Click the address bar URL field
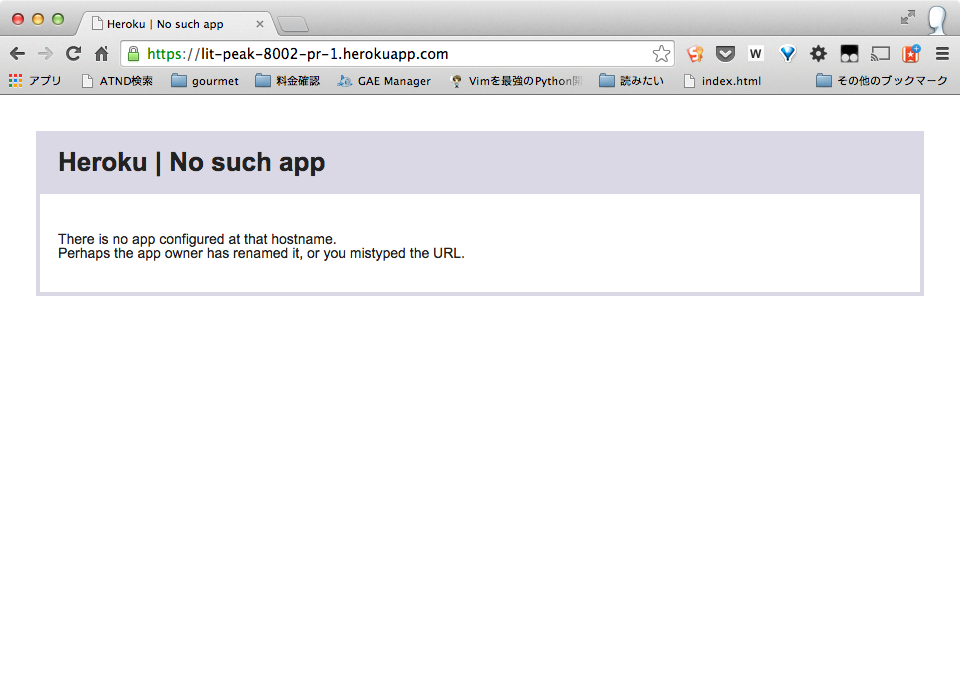 click(x=398, y=54)
